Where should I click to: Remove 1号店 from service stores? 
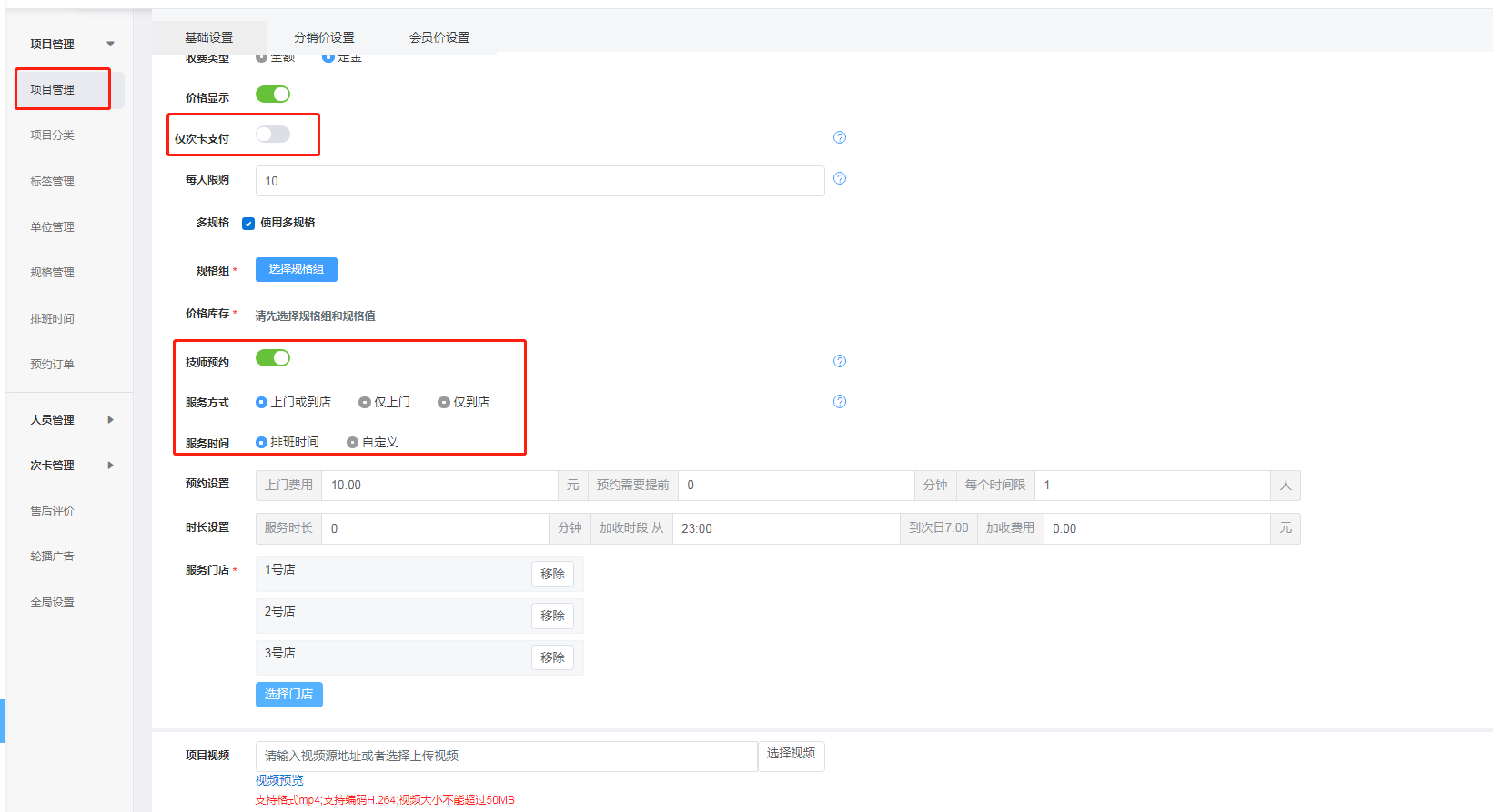click(x=552, y=574)
